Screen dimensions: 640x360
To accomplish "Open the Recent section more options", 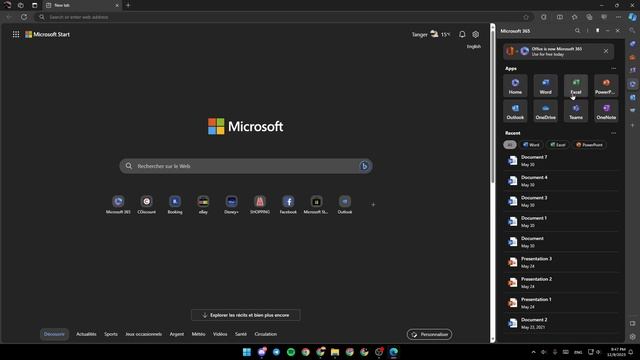I will click(613, 133).
